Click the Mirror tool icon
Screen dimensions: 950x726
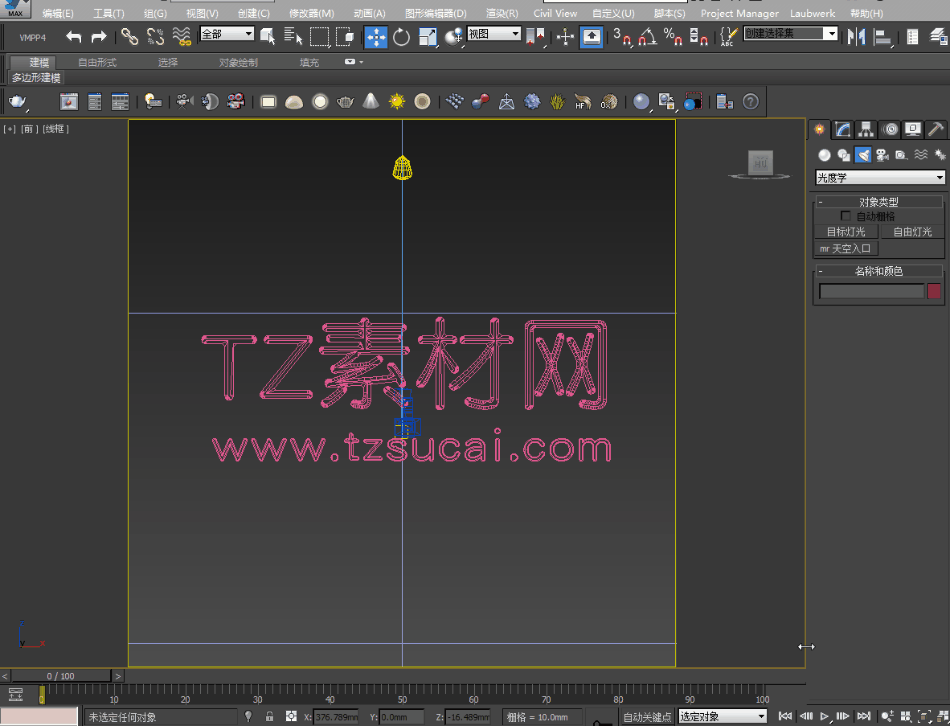tap(856, 37)
